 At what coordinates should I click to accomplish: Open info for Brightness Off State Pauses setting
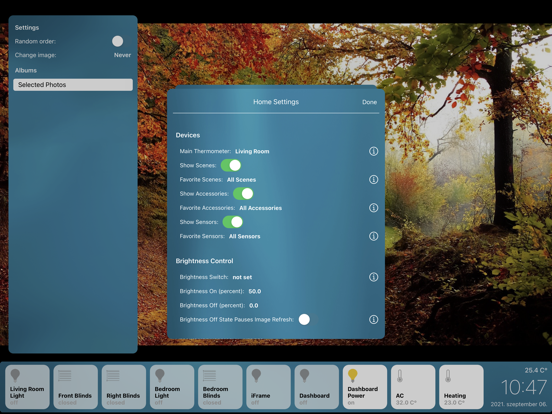pos(374,319)
